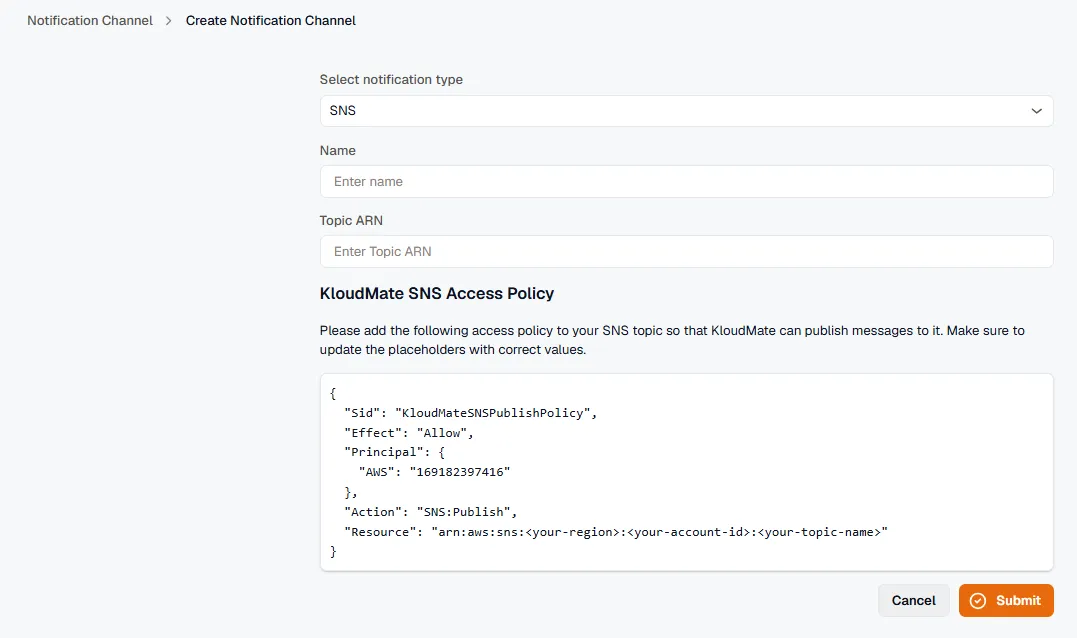The width and height of the screenshot is (1077, 638).
Task: Select the AWS account ID 169182397416
Action: click(x=460, y=472)
